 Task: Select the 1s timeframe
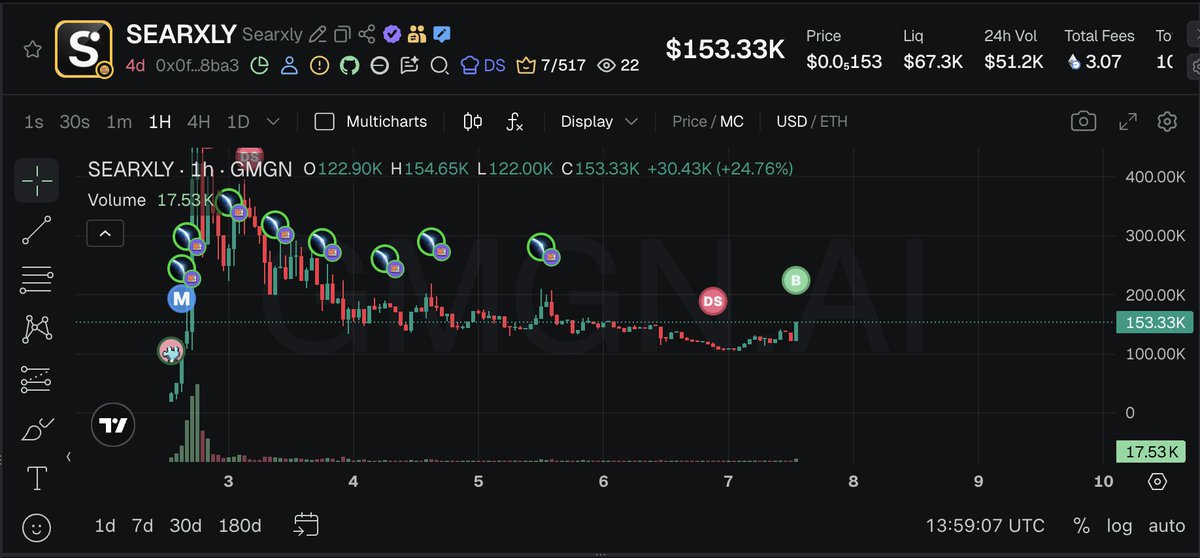point(34,122)
